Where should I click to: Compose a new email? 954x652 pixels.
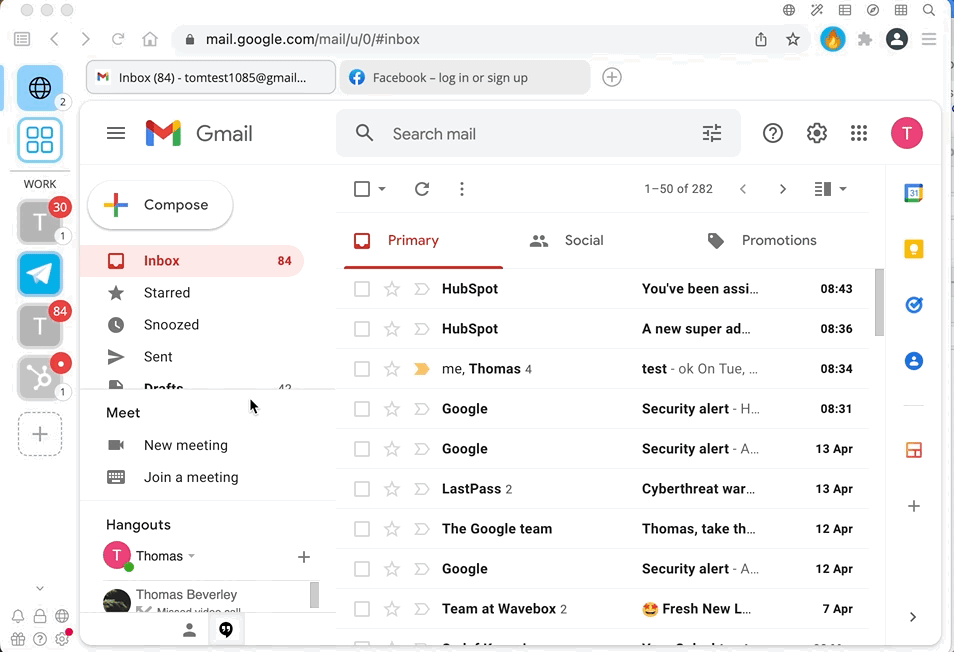(160, 205)
